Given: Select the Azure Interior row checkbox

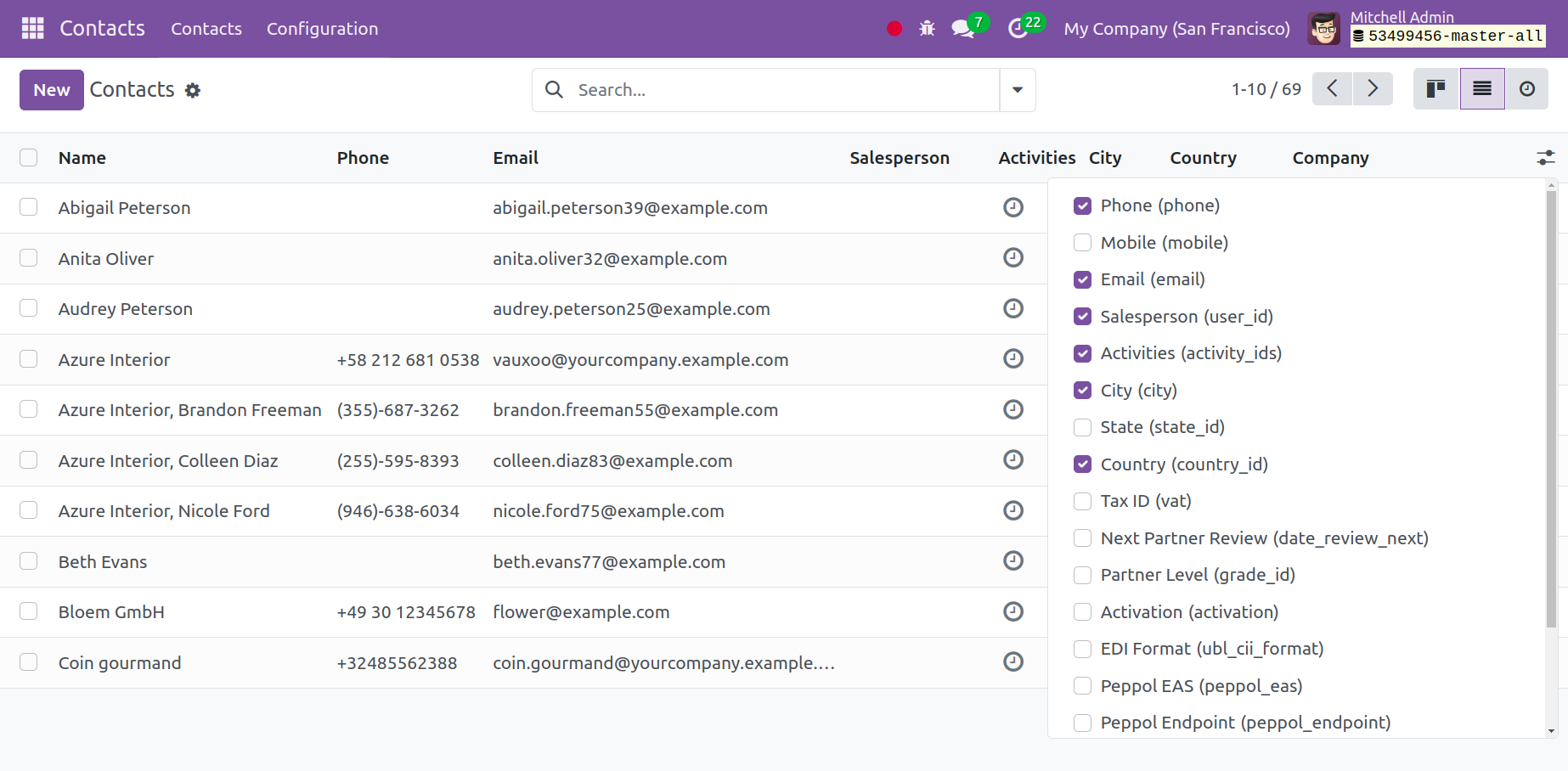Looking at the screenshot, I should (29, 359).
